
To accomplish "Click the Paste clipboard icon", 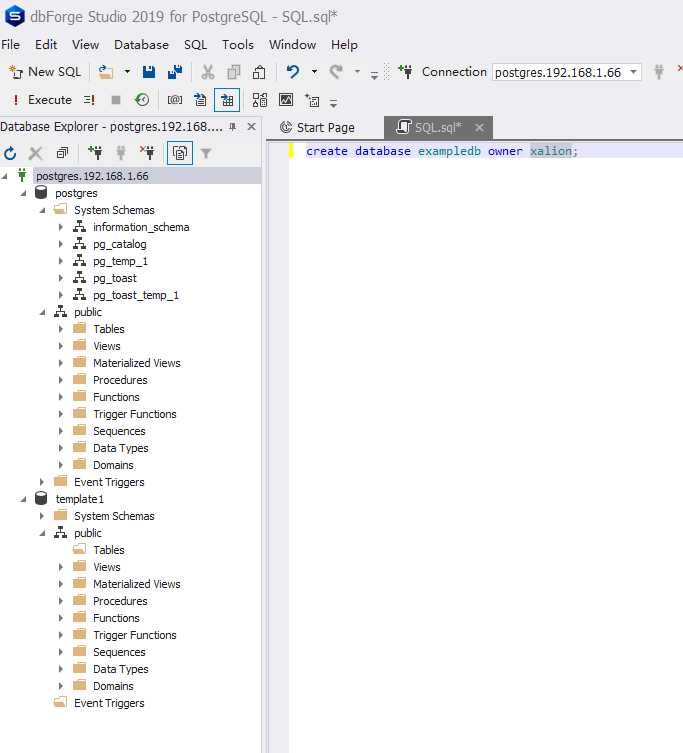I will pyautogui.click(x=259, y=72).
